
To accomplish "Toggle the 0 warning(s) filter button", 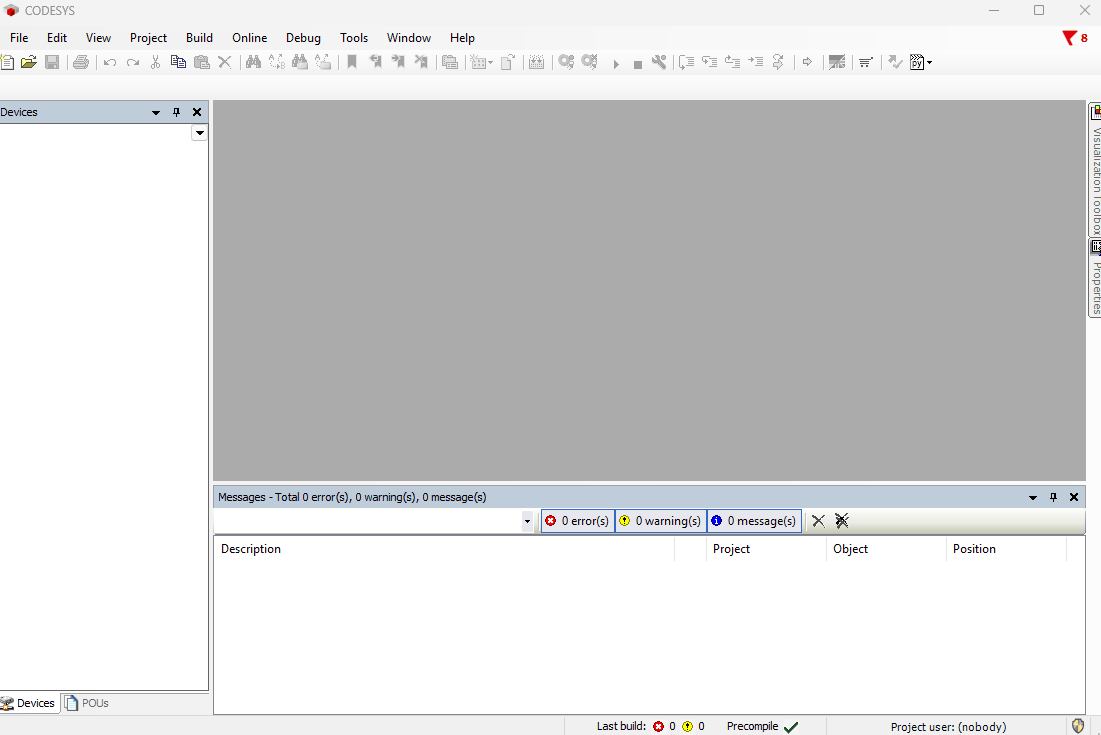I will point(661,521).
